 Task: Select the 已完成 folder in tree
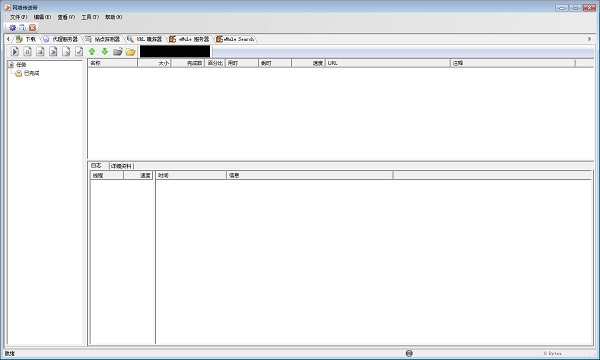pyautogui.click(x=31, y=73)
